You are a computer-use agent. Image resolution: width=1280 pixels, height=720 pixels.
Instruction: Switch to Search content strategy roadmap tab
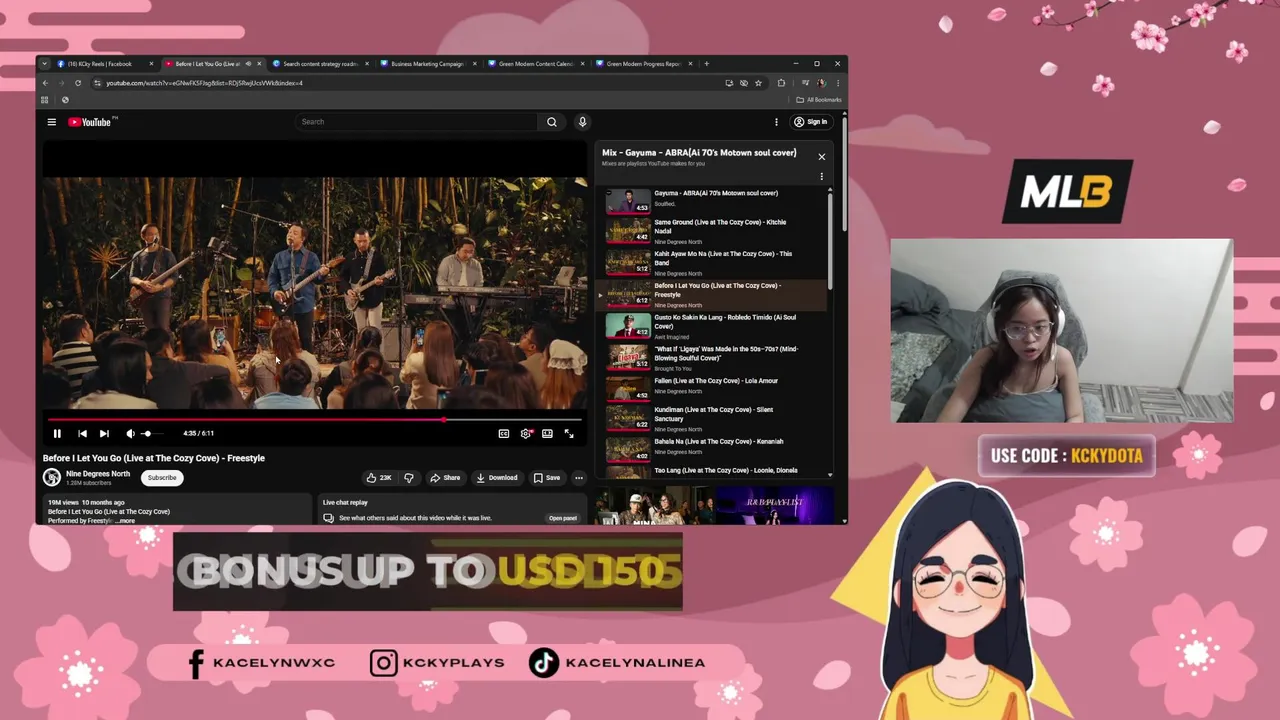(x=320, y=64)
